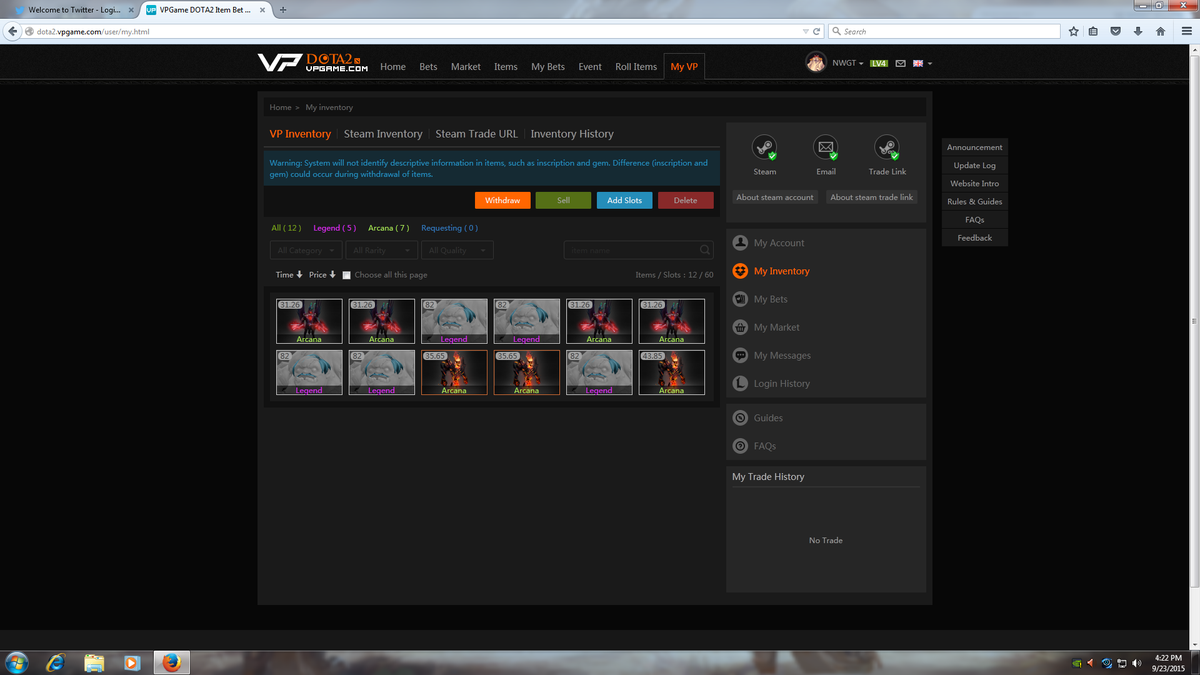Open My Account from sidebar icon
The width and height of the screenshot is (1200, 675).
(741, 243)
